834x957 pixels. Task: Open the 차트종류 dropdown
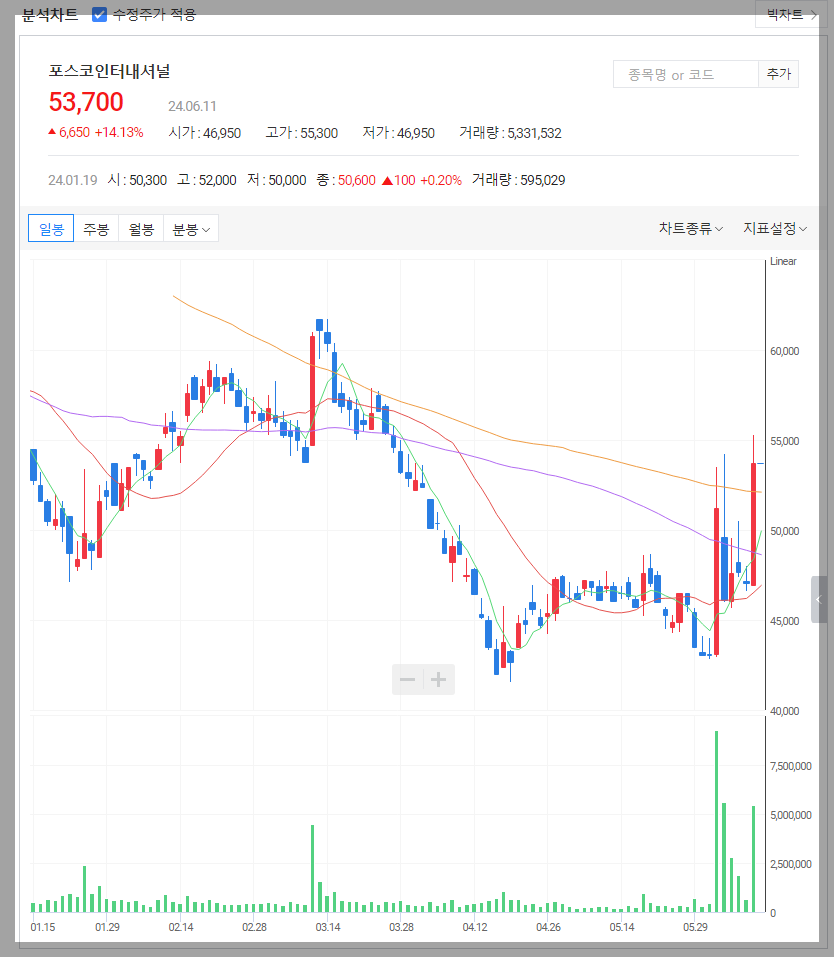[691, 228]
